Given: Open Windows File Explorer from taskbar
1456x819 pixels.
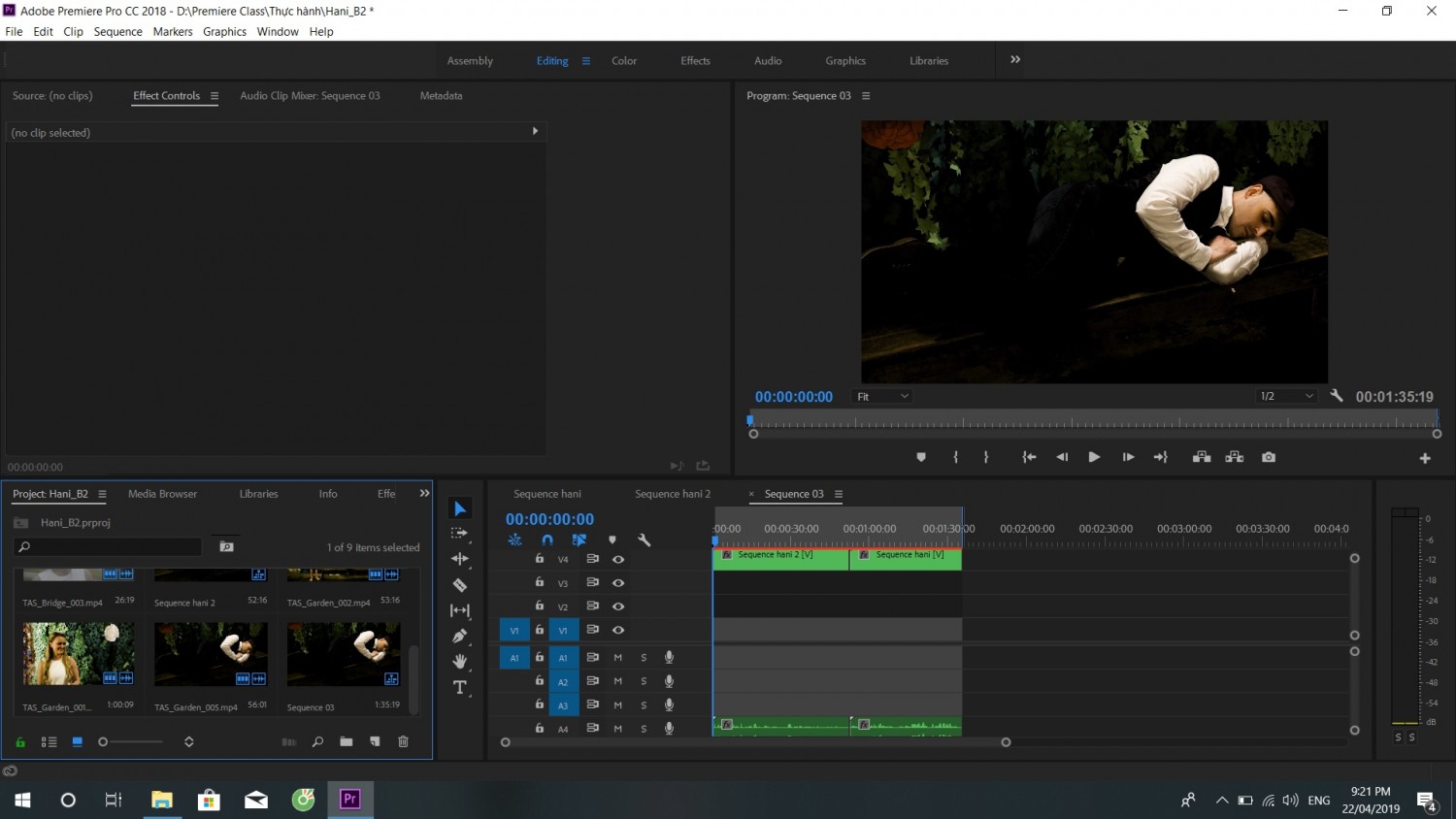Looking at the screenshot, I should coord(161,800).
